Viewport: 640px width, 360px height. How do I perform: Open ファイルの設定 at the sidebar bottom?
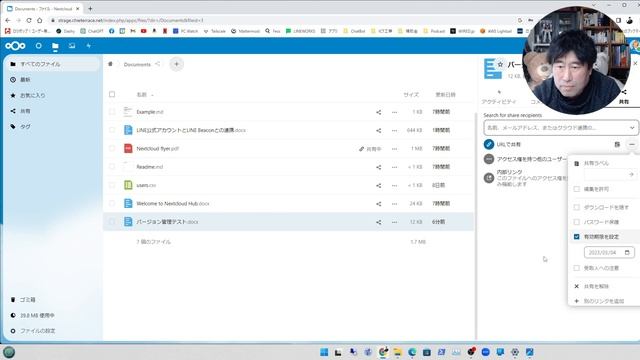click(x=52, y=331)
